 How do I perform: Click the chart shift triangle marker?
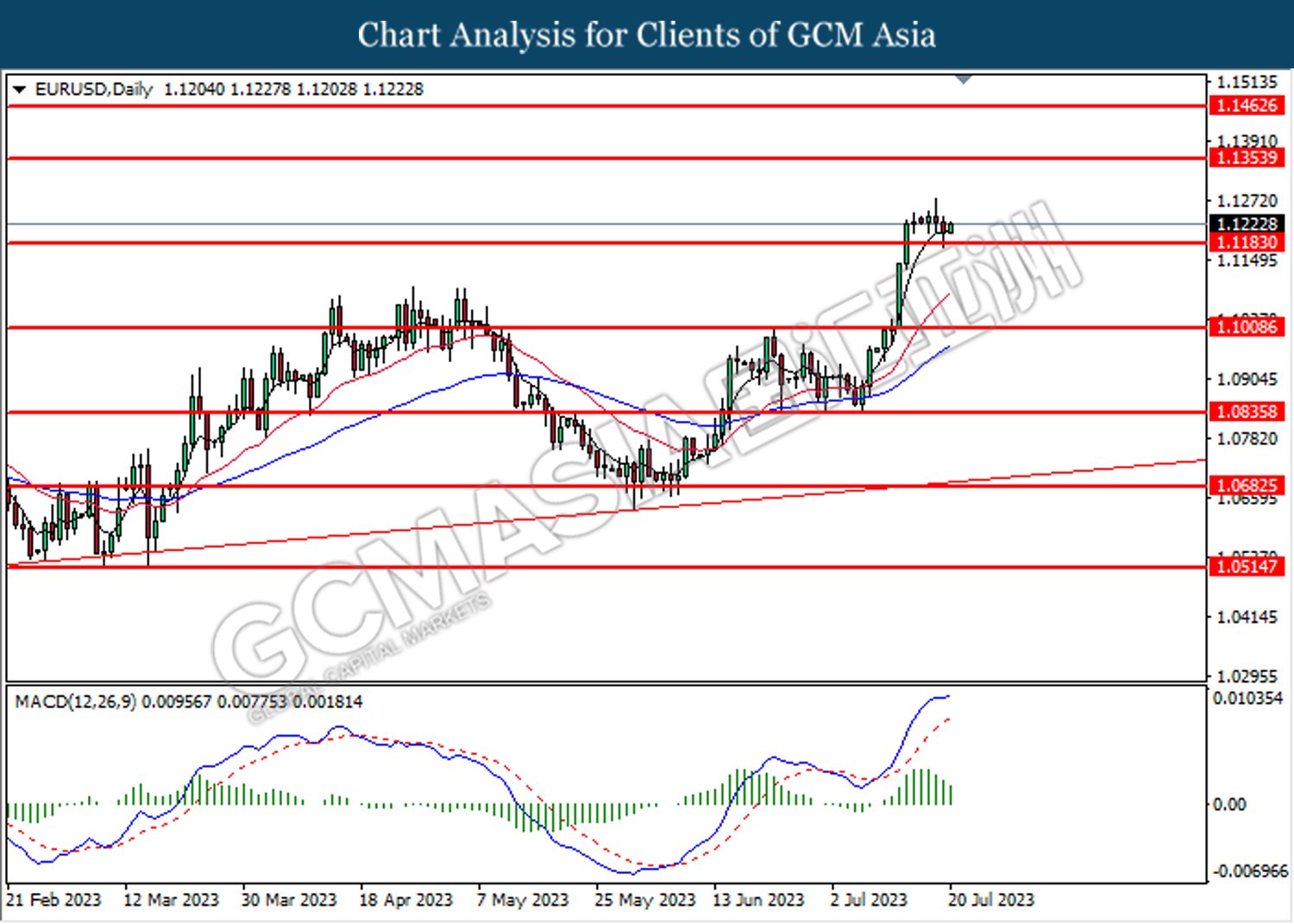pyautogui.click(x=964, y=79)
